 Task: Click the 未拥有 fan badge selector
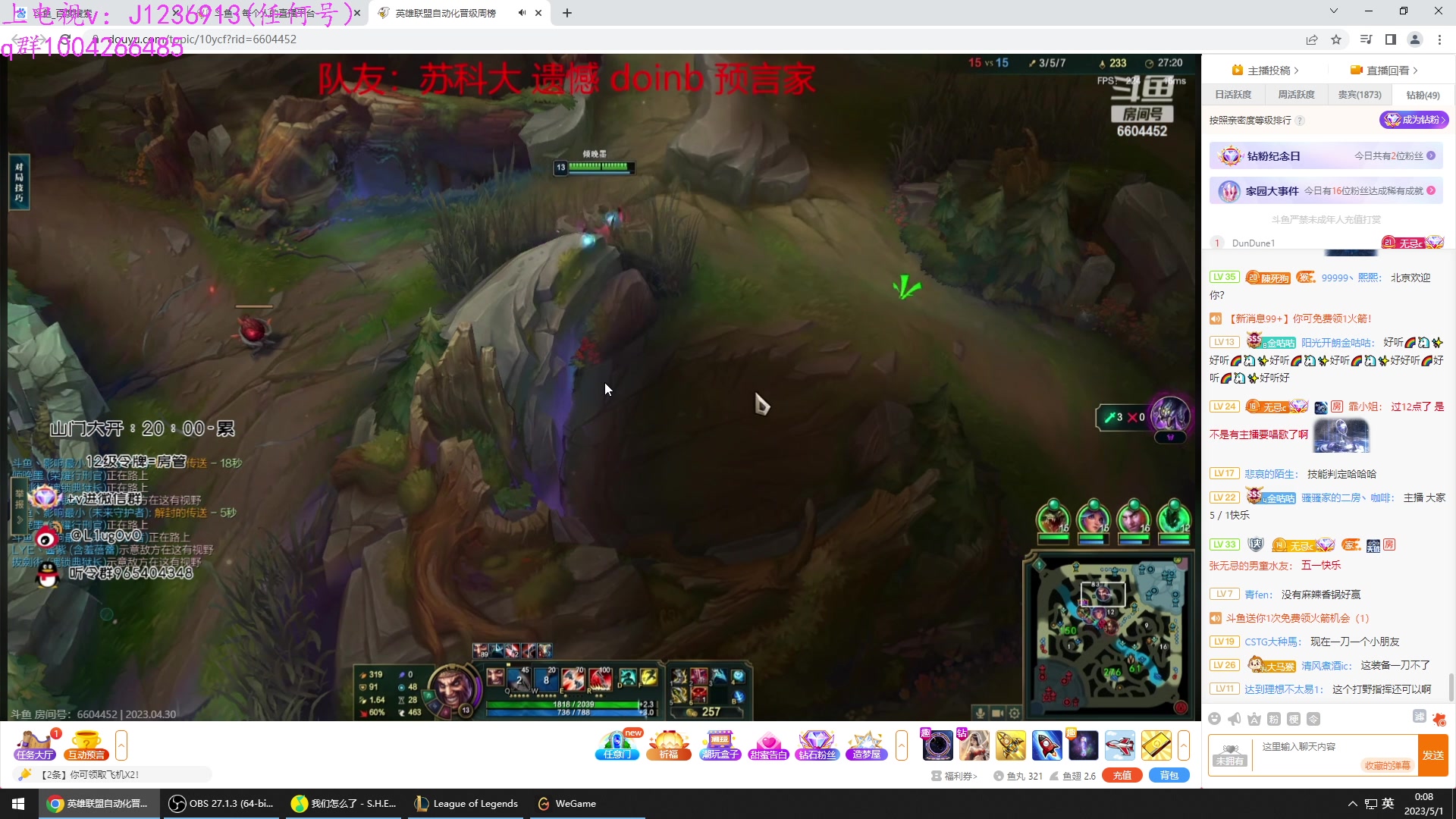(1229, 755)
